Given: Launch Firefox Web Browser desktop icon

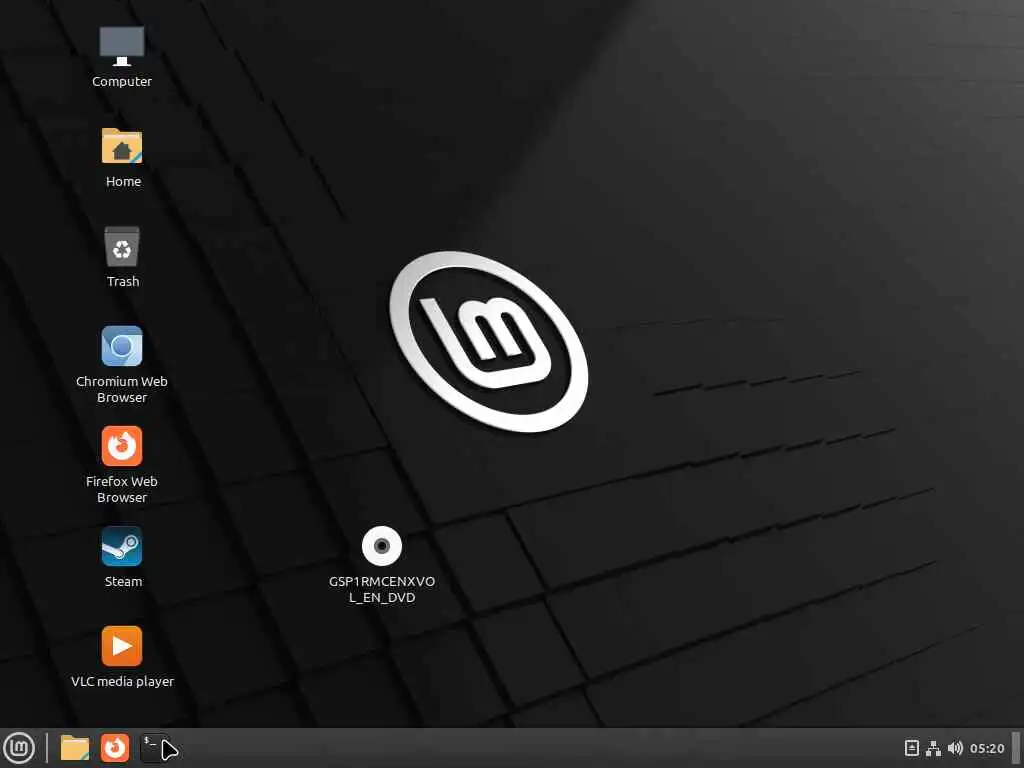Looking at the screenshot, I should pos(121,446).
